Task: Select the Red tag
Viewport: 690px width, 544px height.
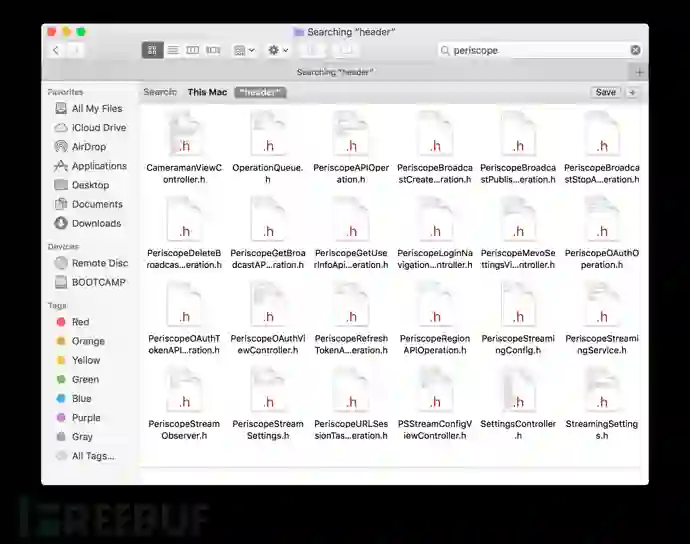Action: (73, 322)
